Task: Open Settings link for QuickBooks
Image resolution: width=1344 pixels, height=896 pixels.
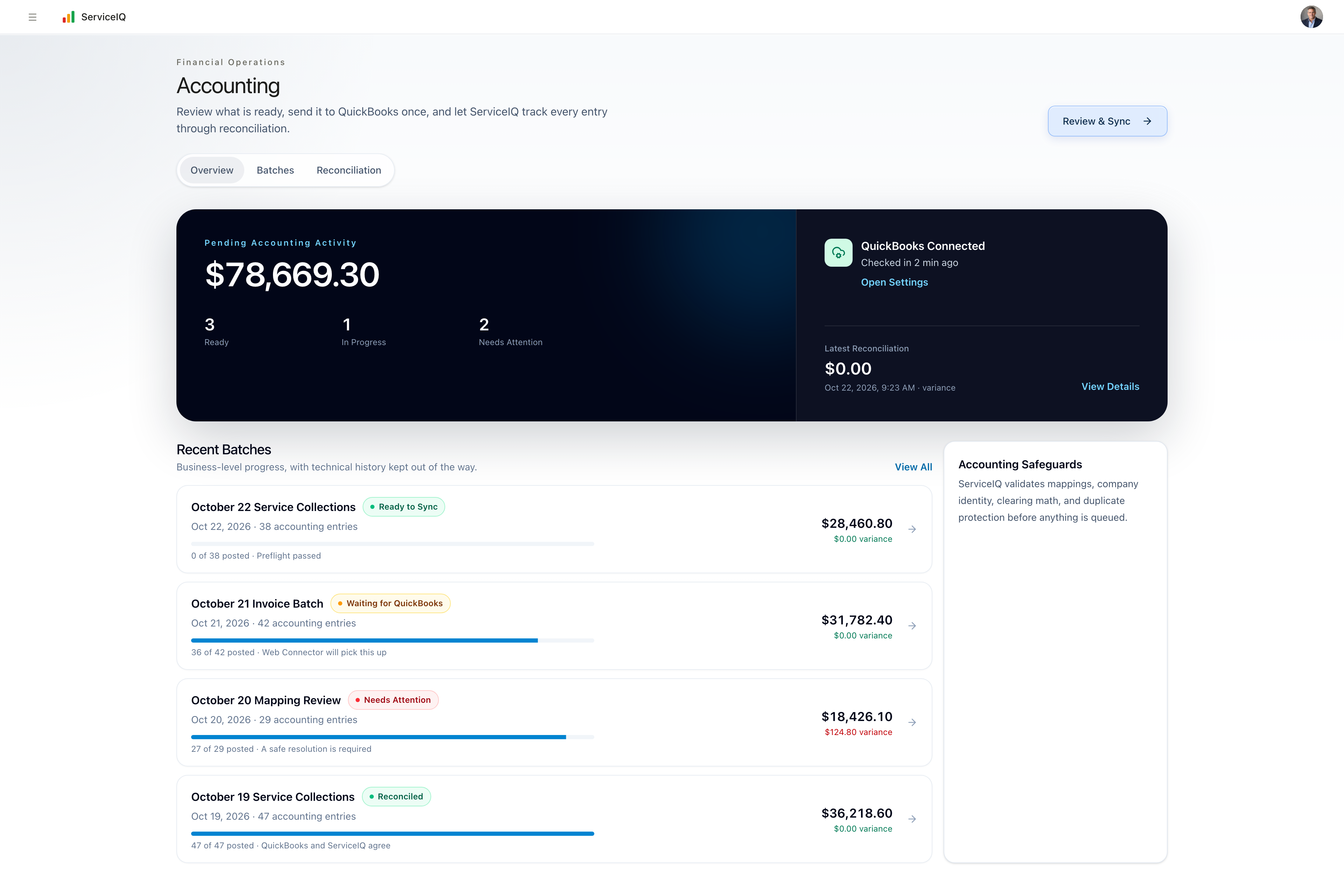Action: tap(894, 282)
